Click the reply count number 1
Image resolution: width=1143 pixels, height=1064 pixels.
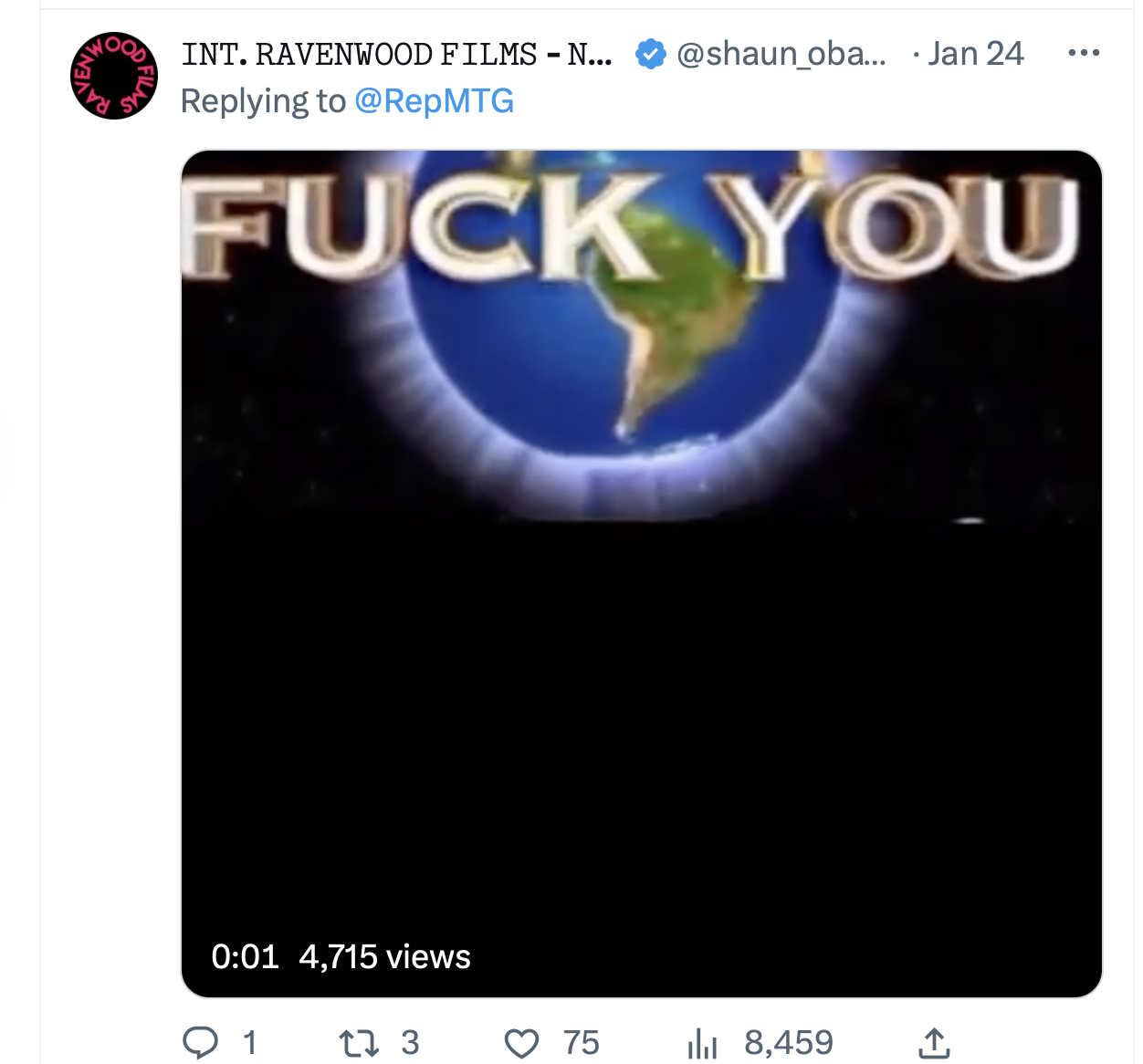pos(249,1043)
